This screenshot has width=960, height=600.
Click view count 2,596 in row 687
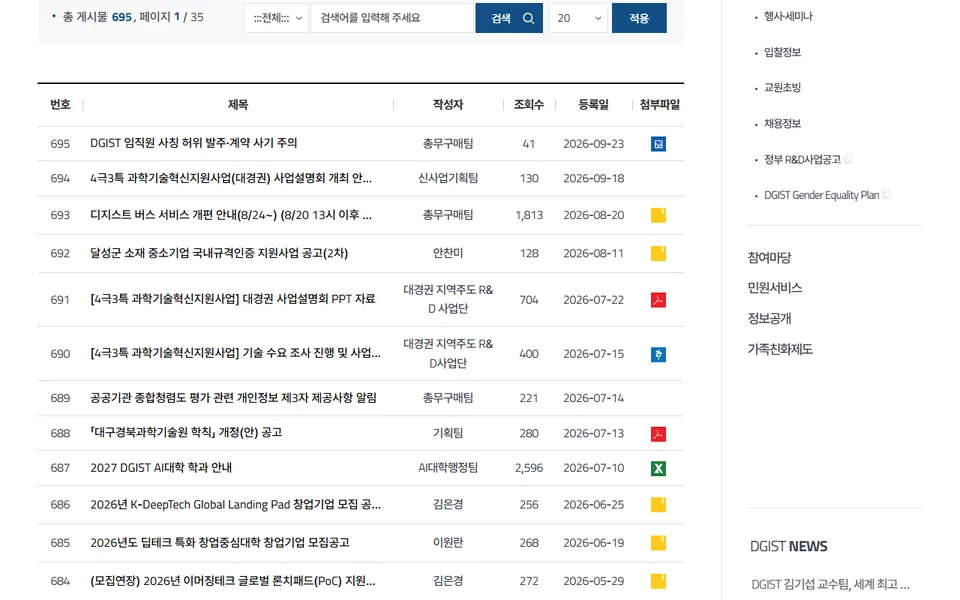pyautogui.click(x=529, y=468)
